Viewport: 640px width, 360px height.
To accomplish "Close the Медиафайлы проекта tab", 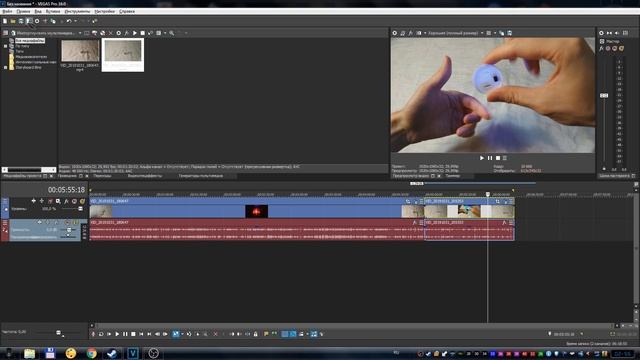I will (51, 176).
